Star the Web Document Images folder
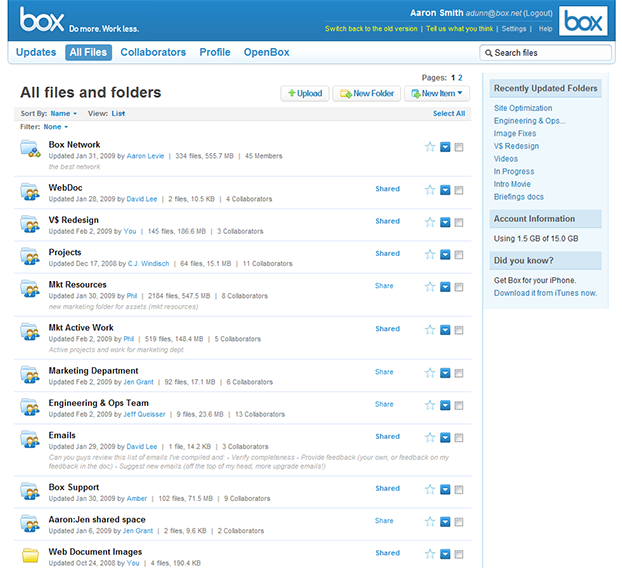Screen dimensions: 622x568 point(430,554)
